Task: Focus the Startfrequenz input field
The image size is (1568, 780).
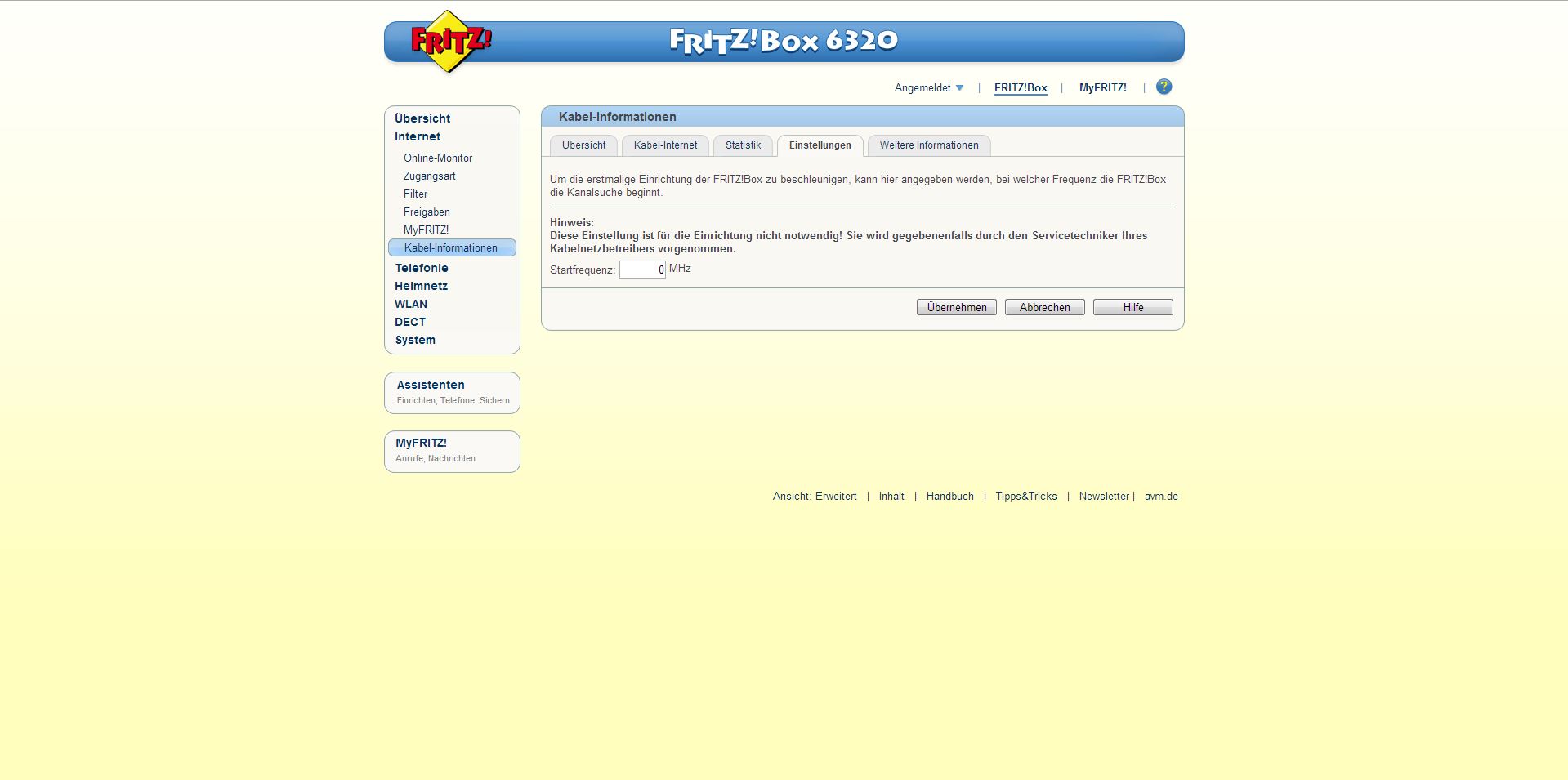Action: pos(642,270)
